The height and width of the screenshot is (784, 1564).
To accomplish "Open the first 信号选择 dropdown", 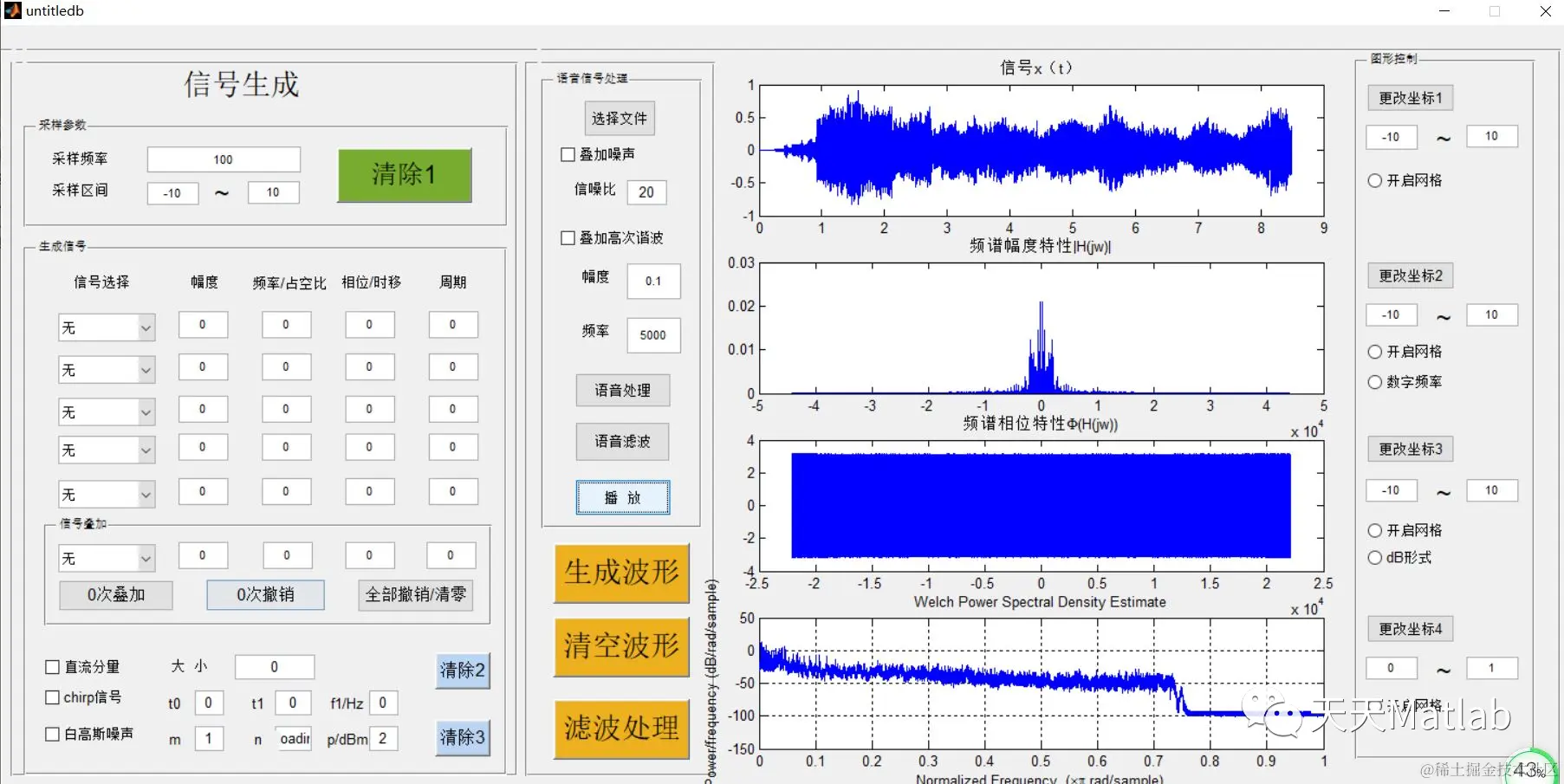I will coord(107,327).
